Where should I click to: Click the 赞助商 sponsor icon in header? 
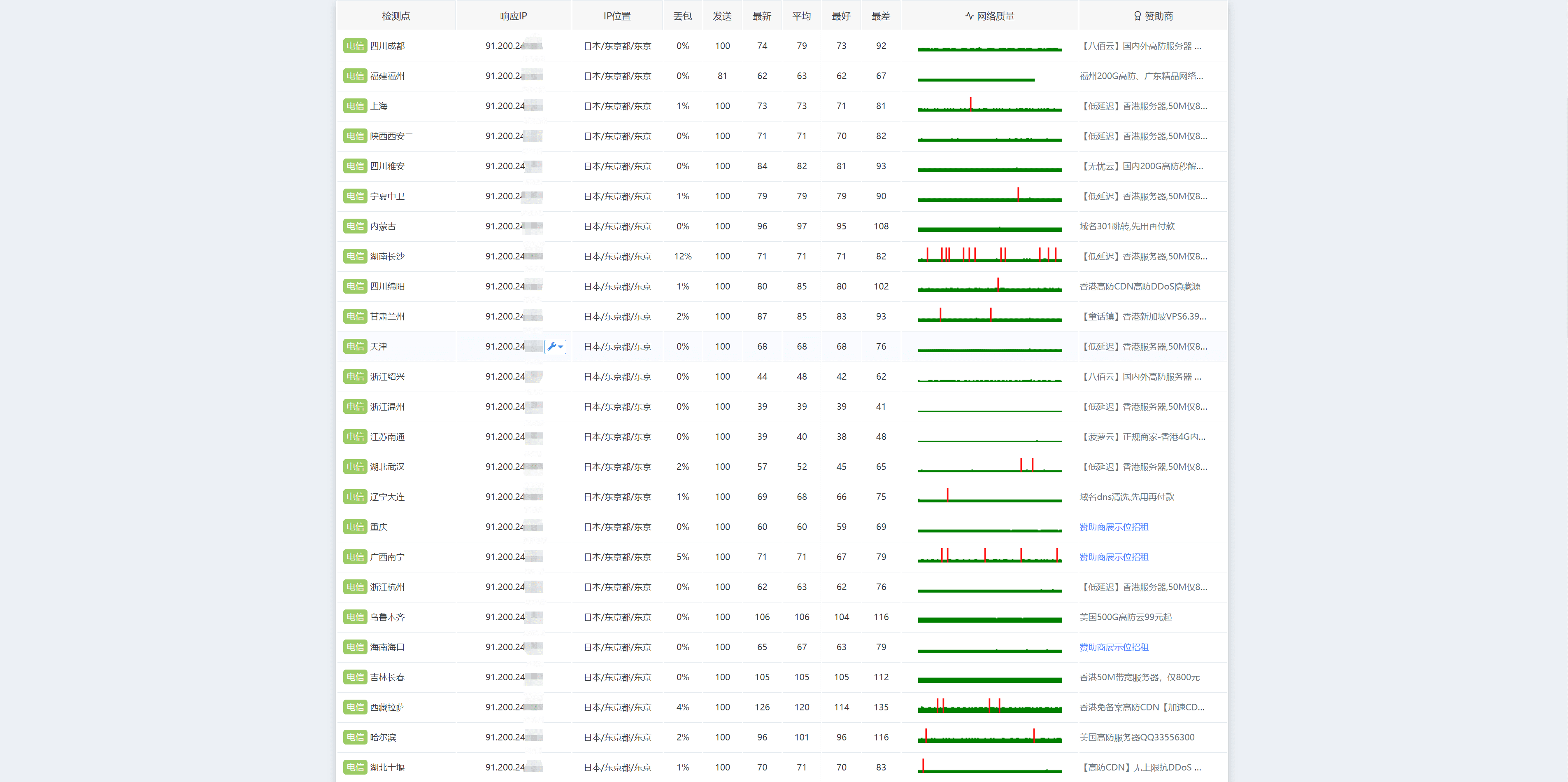(1137, 16)
